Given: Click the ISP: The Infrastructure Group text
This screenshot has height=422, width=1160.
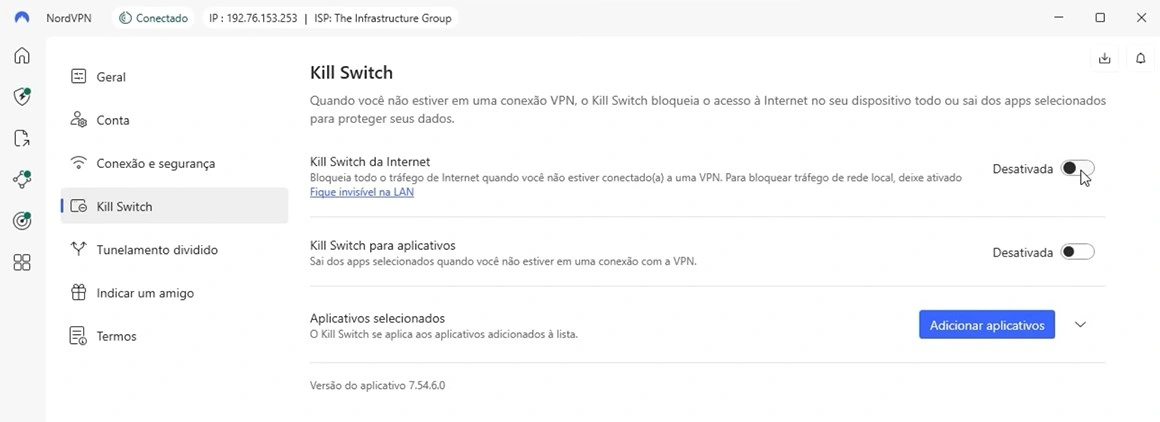Looking at the screenshot, I should pos(382,18).
